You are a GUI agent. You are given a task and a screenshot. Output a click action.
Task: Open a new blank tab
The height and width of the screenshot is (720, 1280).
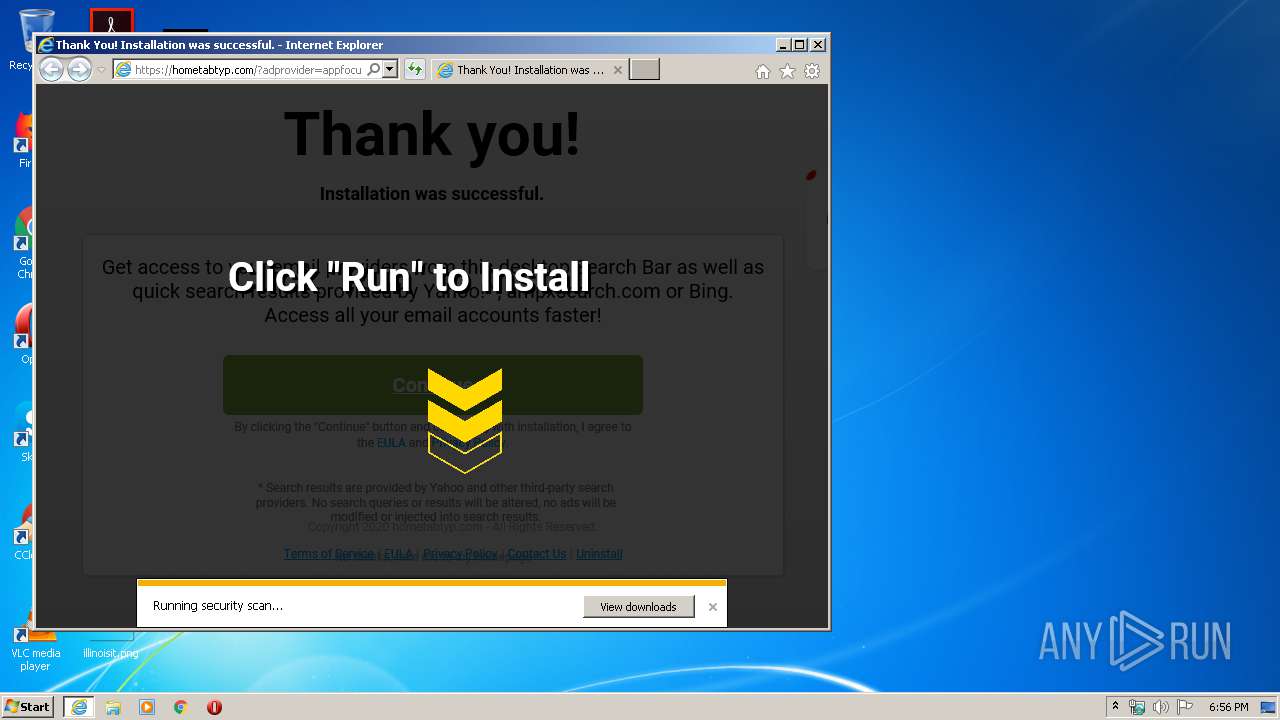click(x=644, y=69)
